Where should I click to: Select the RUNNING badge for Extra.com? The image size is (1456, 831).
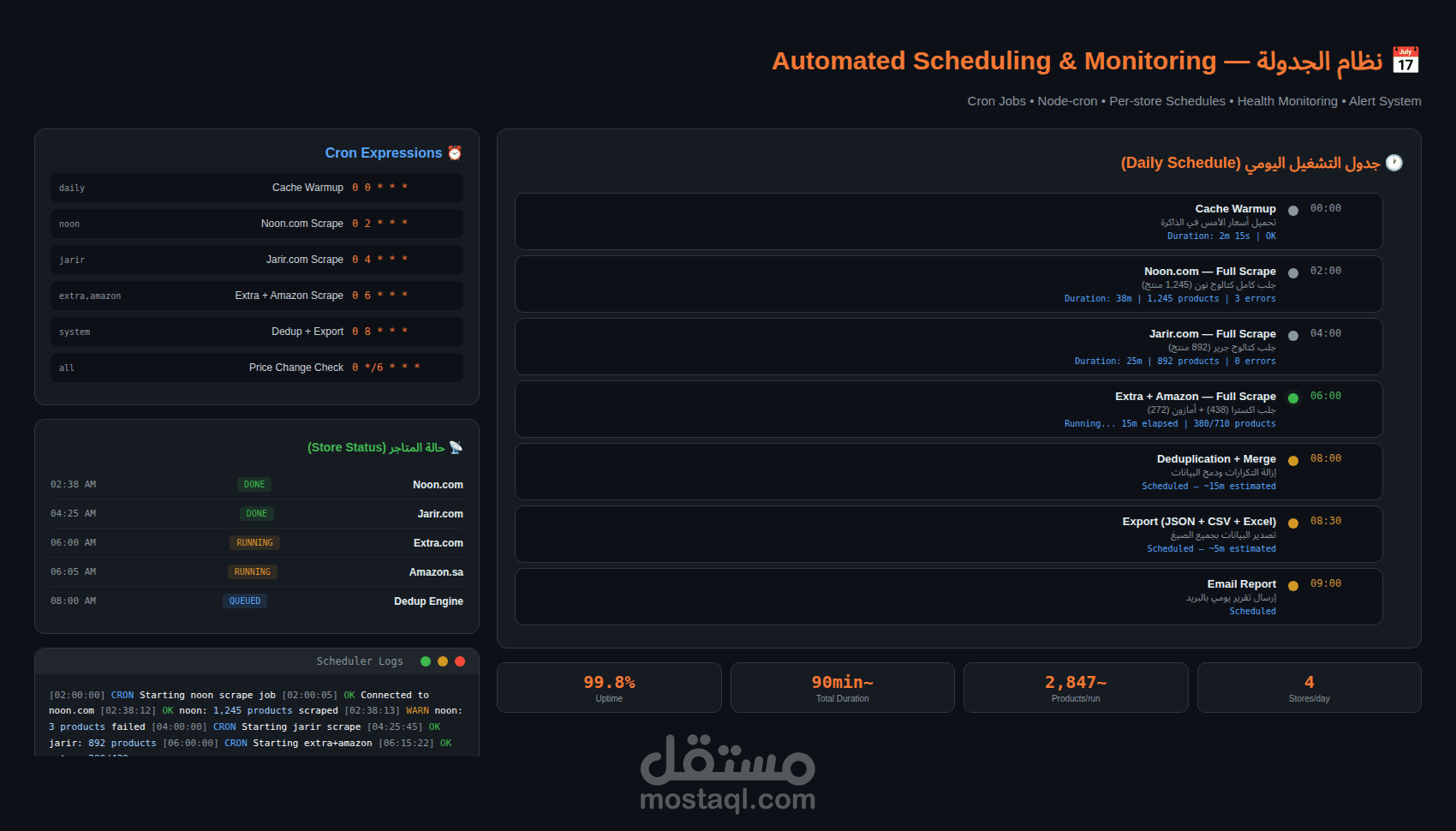(255, 543)
